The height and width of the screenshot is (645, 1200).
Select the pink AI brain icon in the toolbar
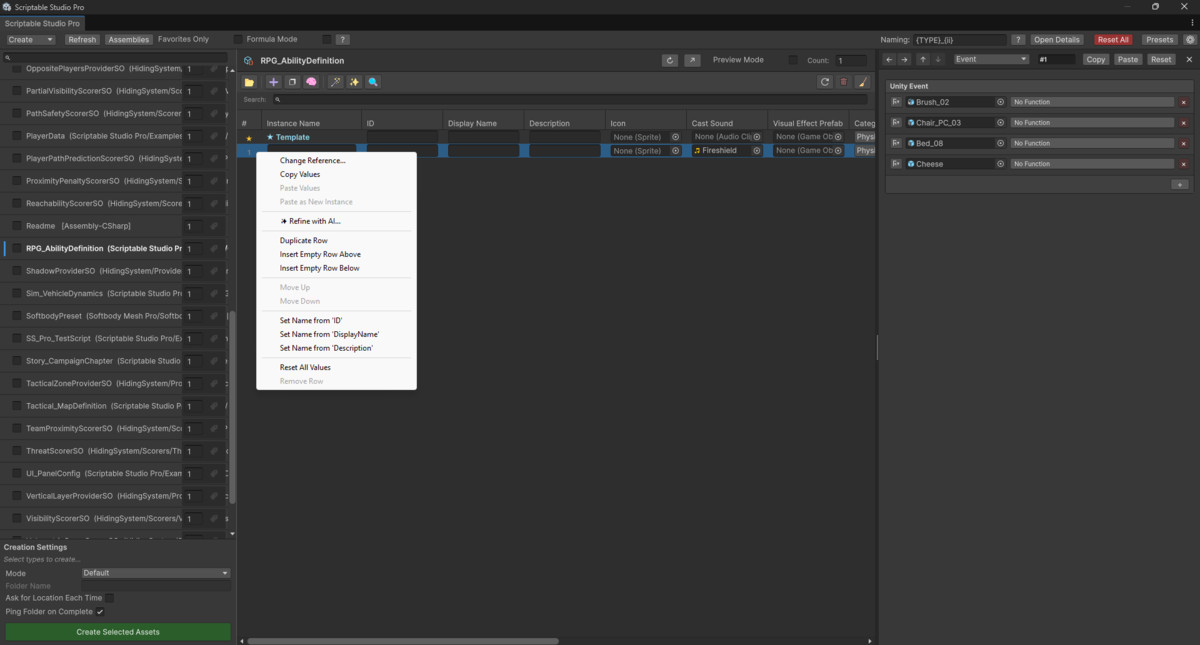click(x=311, y=82)
